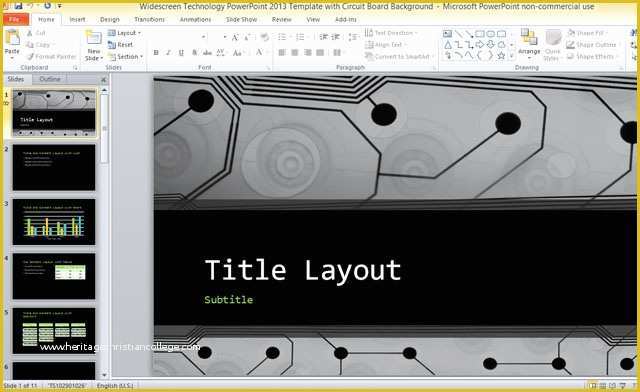640x392 pixels.
Task: Select the Rectangle shape in gallery
Action: [x=480, y=34]
